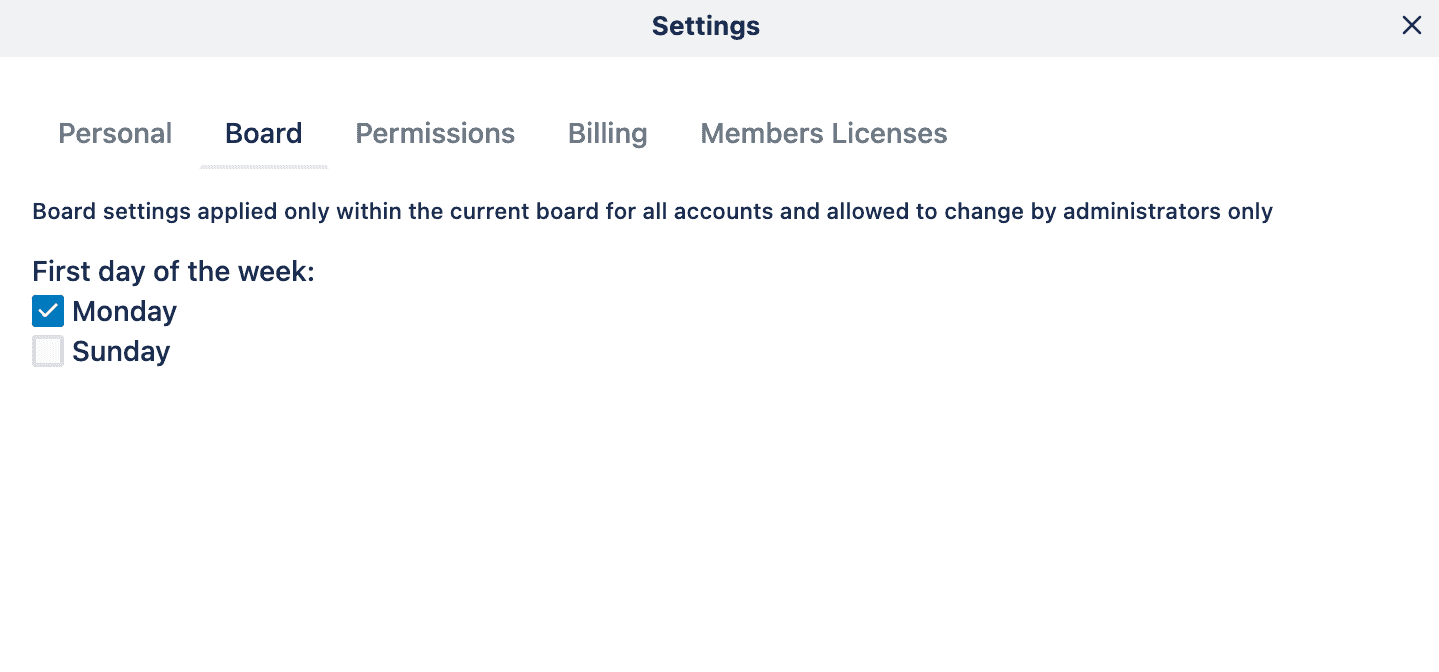Click the board settings description text
The height and width of the screenshot is (672, 1439).
(x=652, y=212)
